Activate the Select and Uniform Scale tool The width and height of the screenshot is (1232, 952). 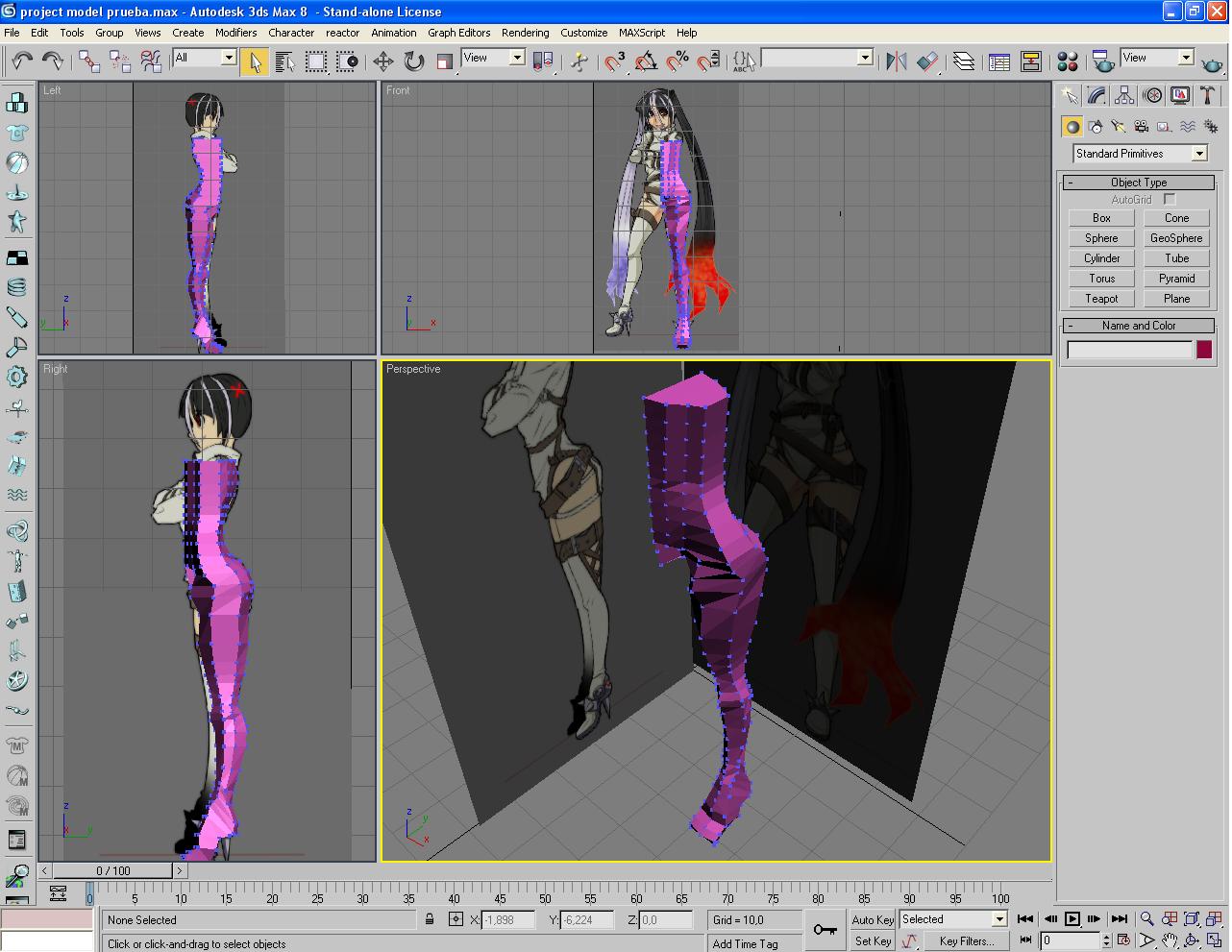[x=444, y=61]
